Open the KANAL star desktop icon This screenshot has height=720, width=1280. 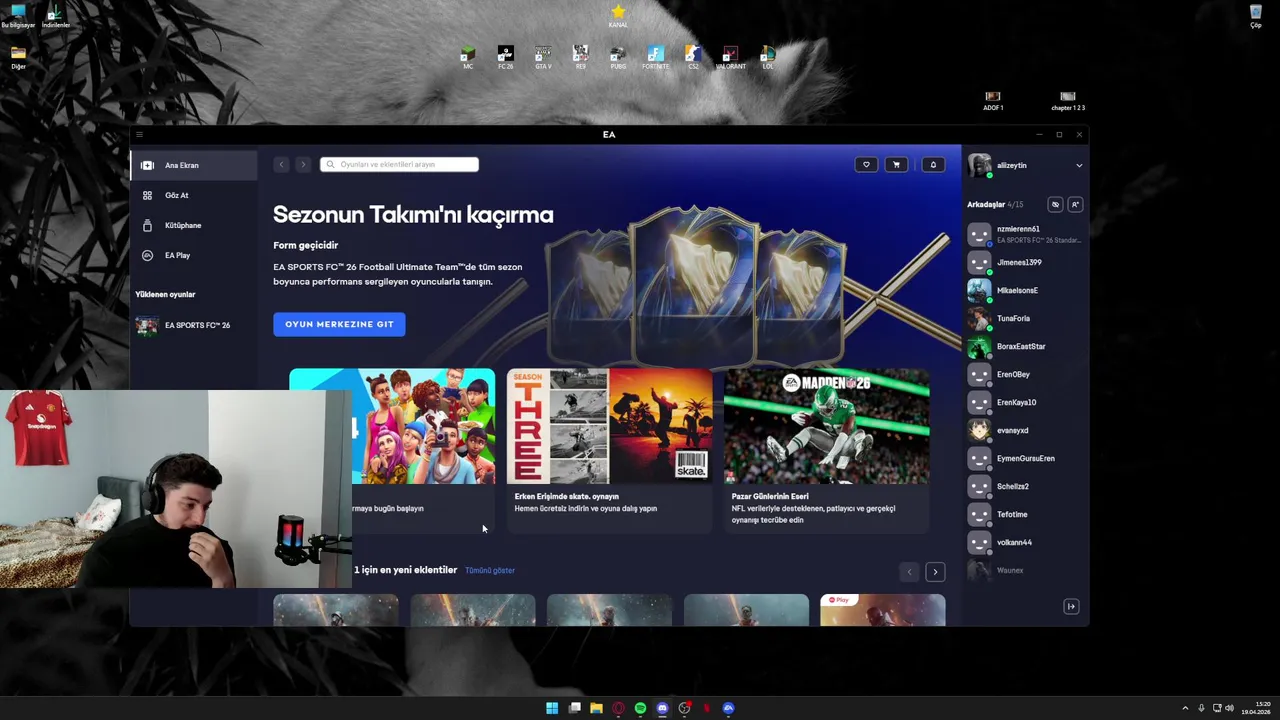click(x=618, y=16)
